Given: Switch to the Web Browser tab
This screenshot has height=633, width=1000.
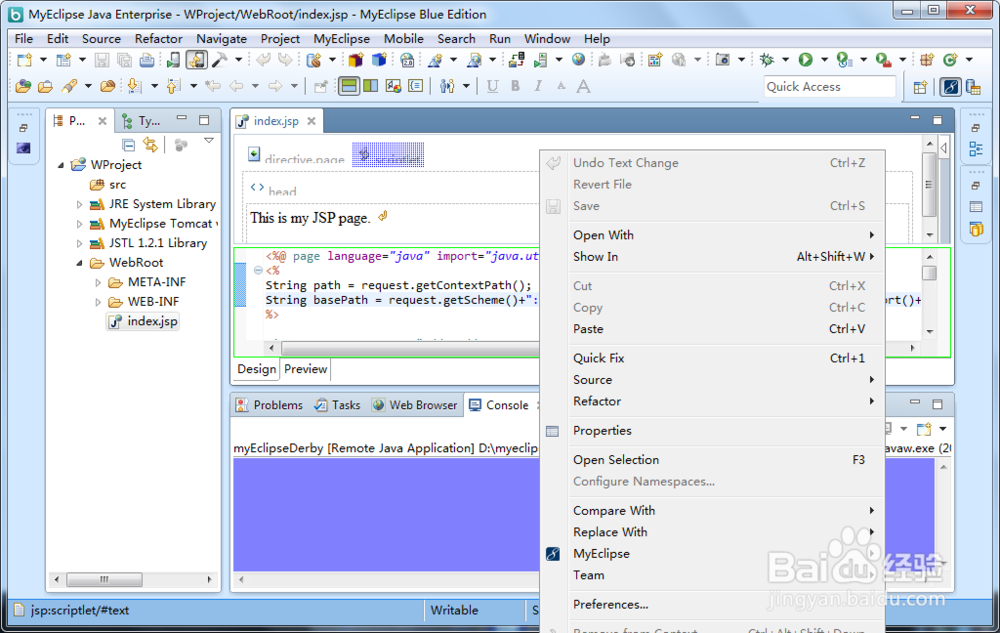Looking at the screenshot, I should click(x=415, y=405).
